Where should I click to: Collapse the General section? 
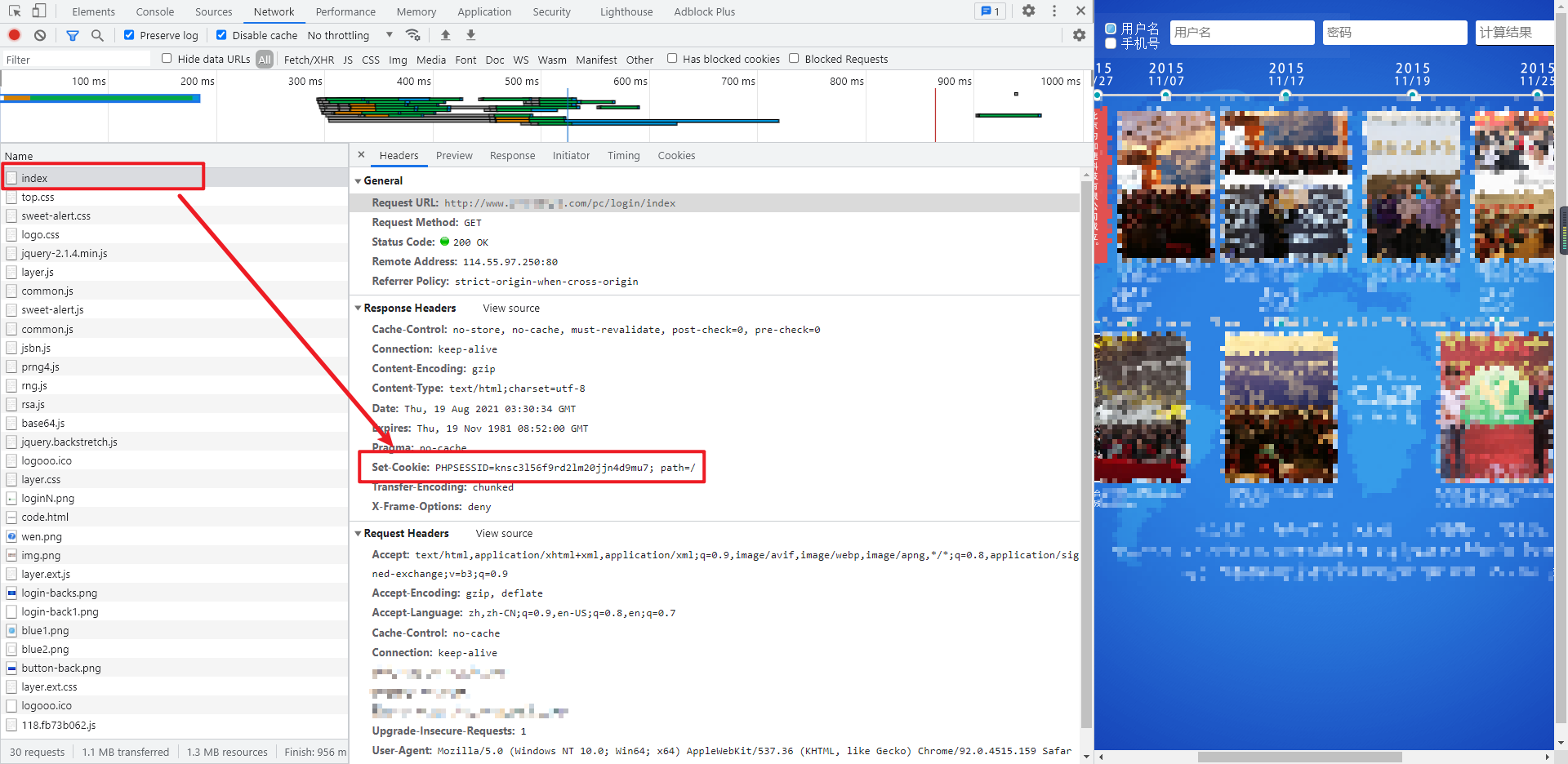click(358, 181)
